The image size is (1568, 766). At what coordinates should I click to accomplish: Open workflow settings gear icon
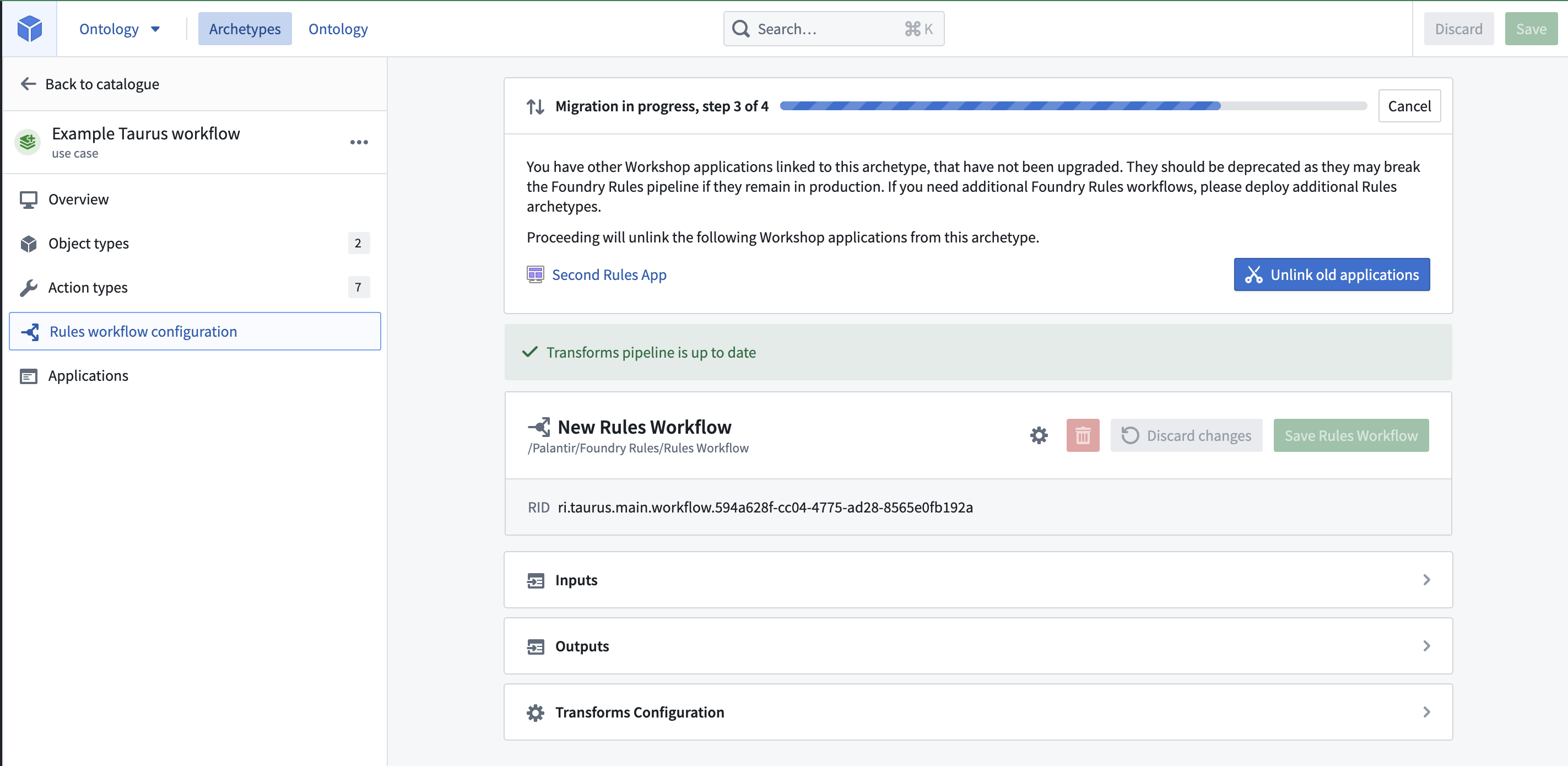[1039, 435]
